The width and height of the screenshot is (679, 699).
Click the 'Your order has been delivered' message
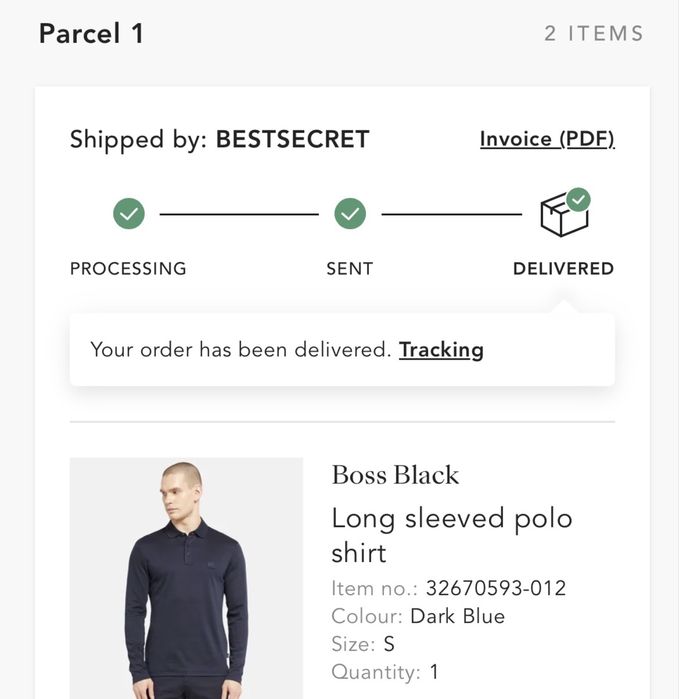(x=240, y=350)
